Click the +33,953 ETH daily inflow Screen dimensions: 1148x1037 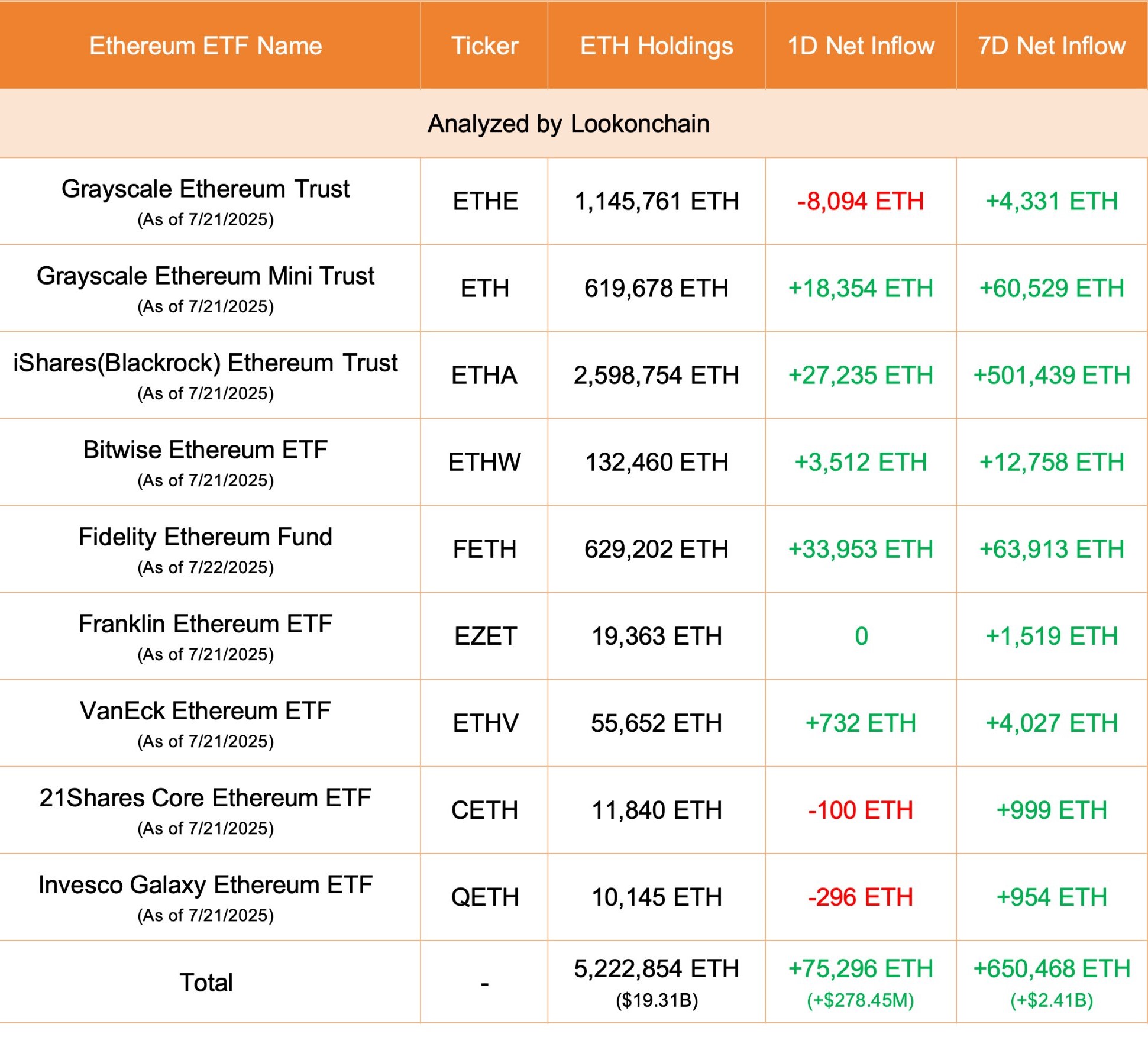pos(861,550)
